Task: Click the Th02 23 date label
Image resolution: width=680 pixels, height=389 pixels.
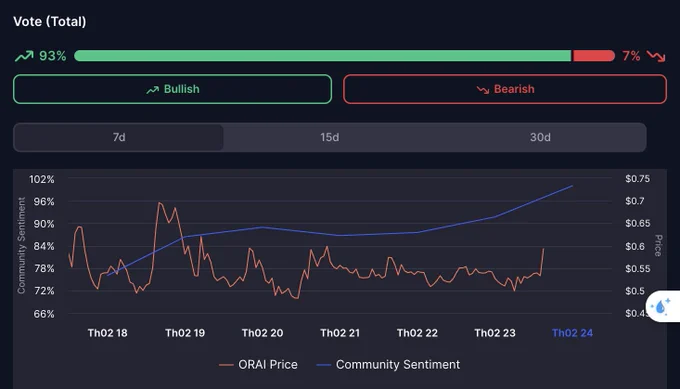Action: (x=495, y=333)
